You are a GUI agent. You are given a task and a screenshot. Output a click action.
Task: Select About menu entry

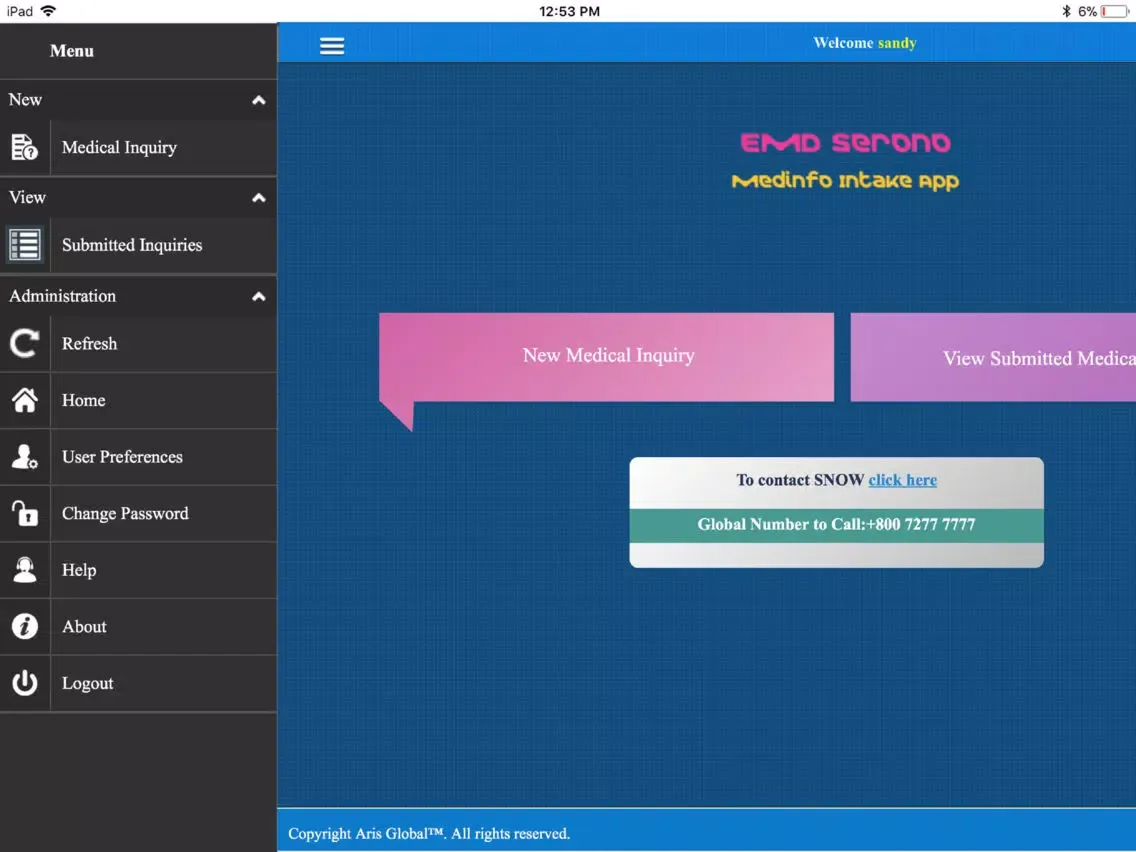[x=138, y=627]
